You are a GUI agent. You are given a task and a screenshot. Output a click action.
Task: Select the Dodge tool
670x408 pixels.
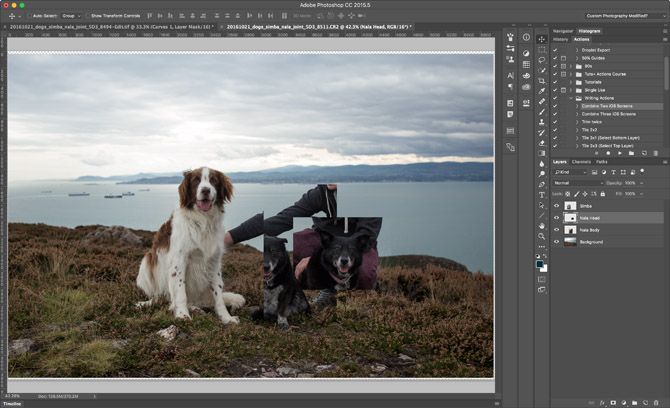point(541,174)
